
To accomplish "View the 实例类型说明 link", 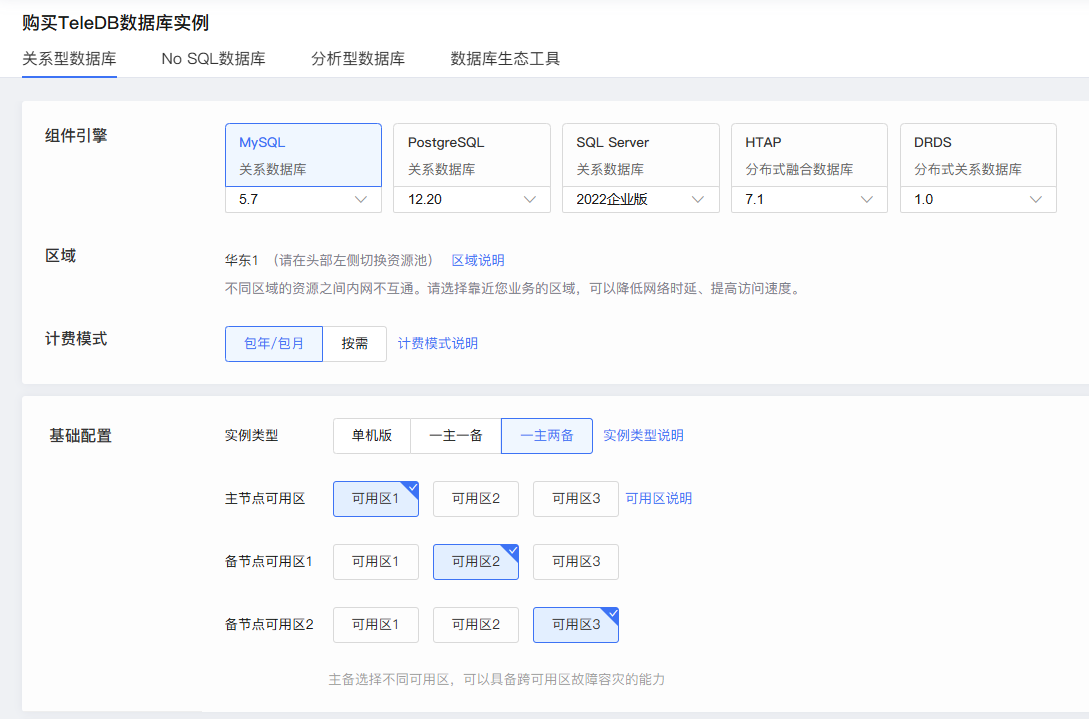I will [643, 435].
